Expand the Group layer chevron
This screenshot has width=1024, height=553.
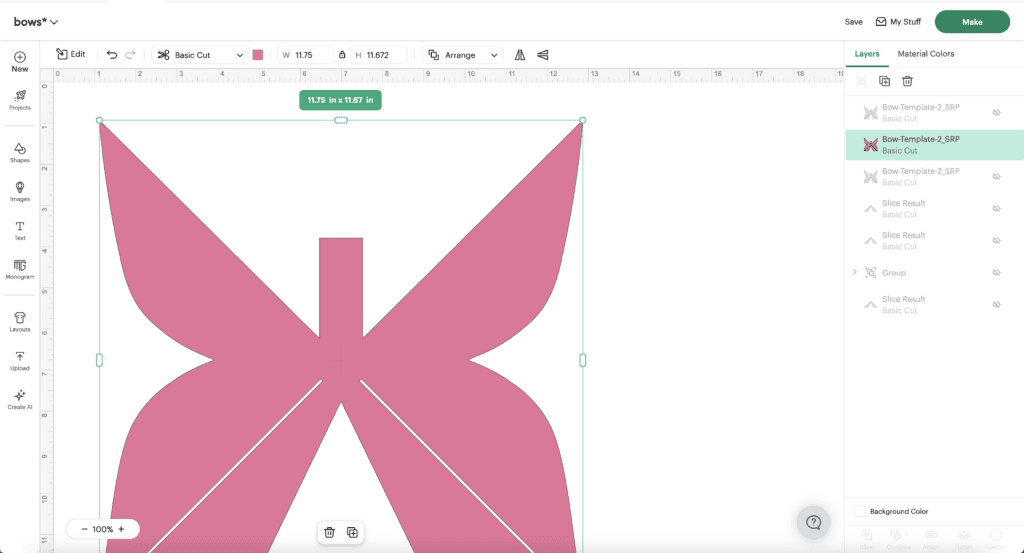click(854, 272)
